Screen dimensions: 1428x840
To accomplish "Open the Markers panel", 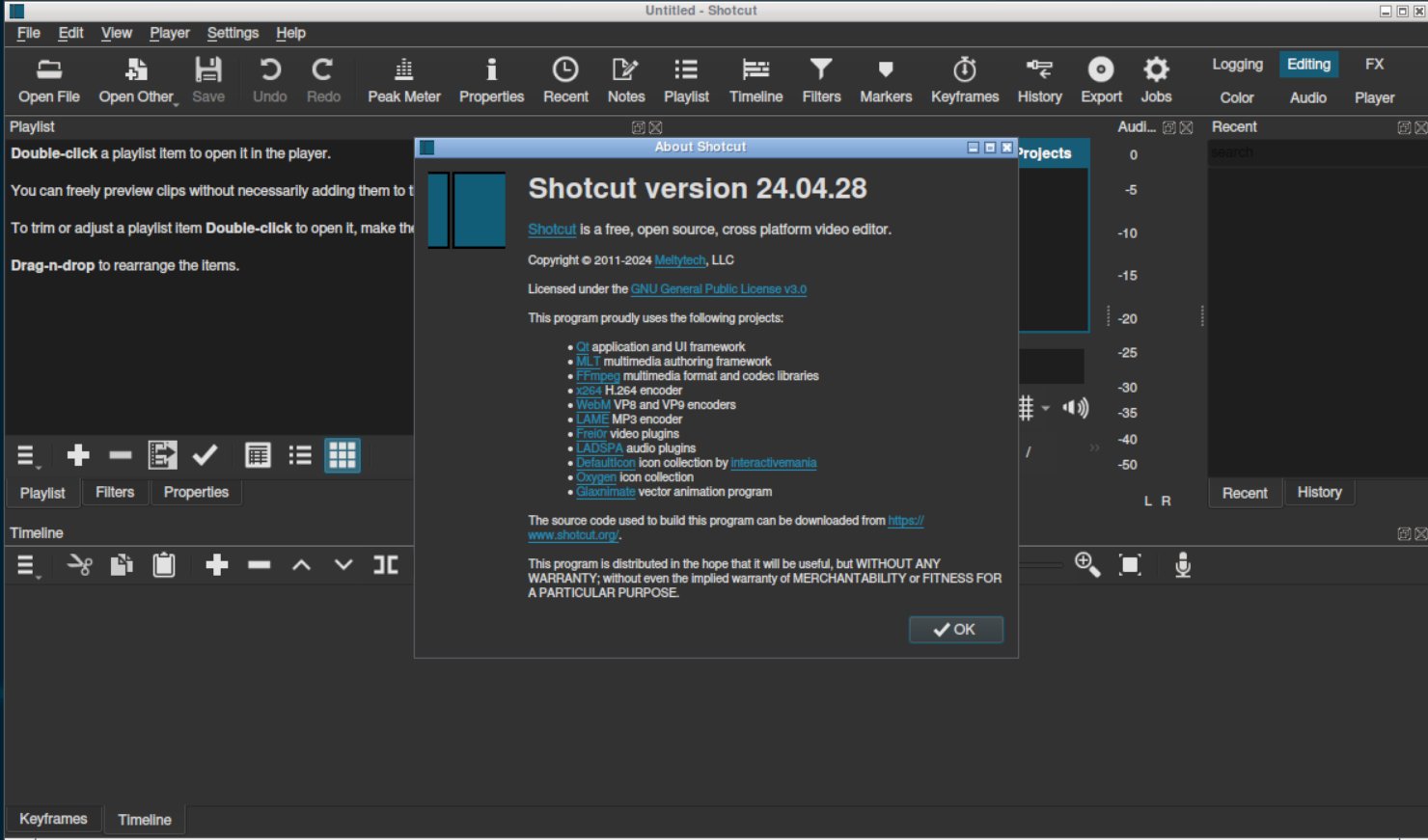I will 885,81.
